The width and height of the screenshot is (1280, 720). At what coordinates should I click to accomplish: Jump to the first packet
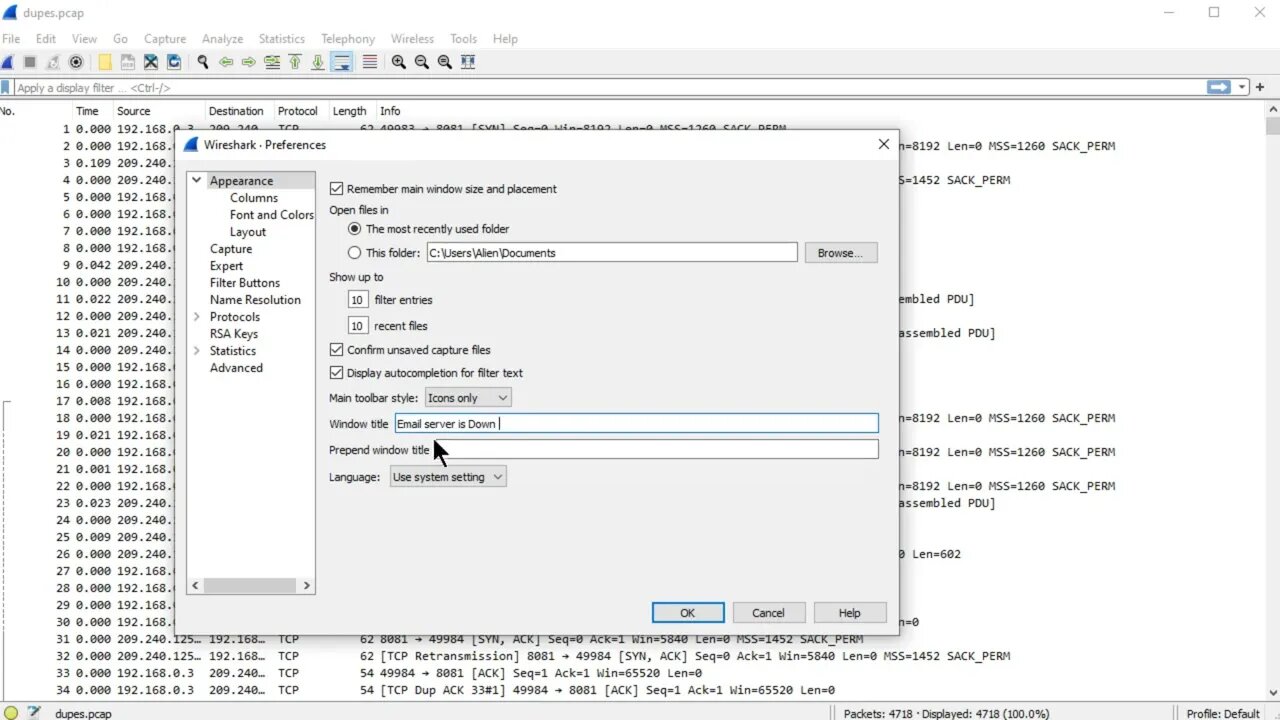tap(295, 62)
